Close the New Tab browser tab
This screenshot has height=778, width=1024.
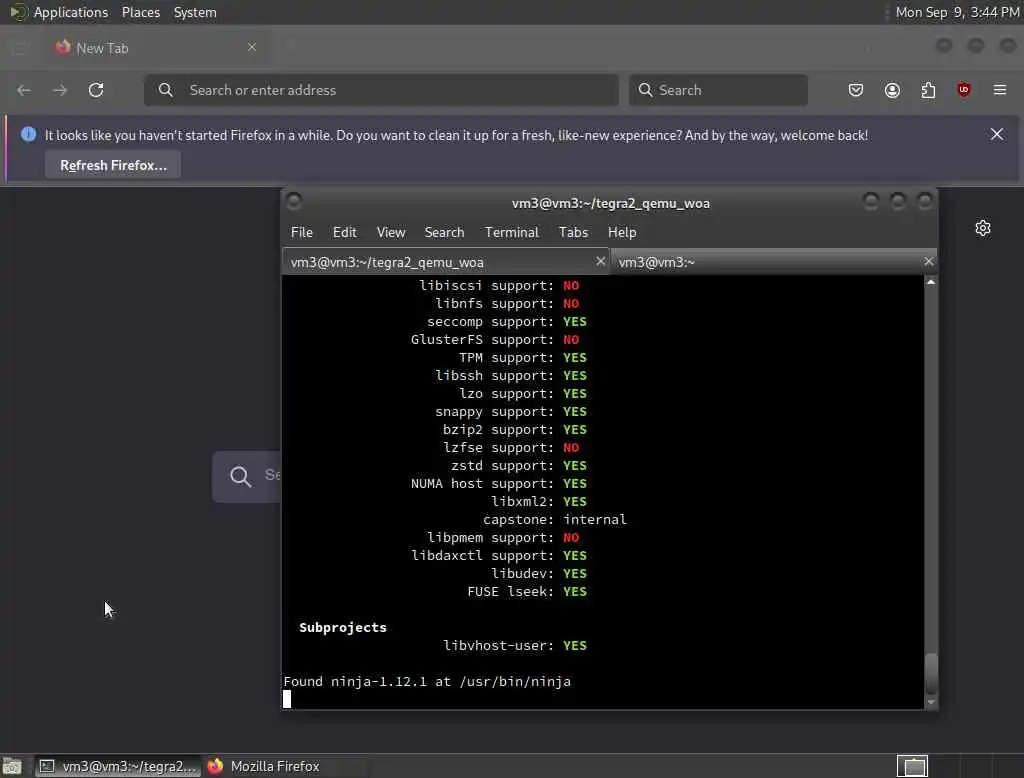252,47
